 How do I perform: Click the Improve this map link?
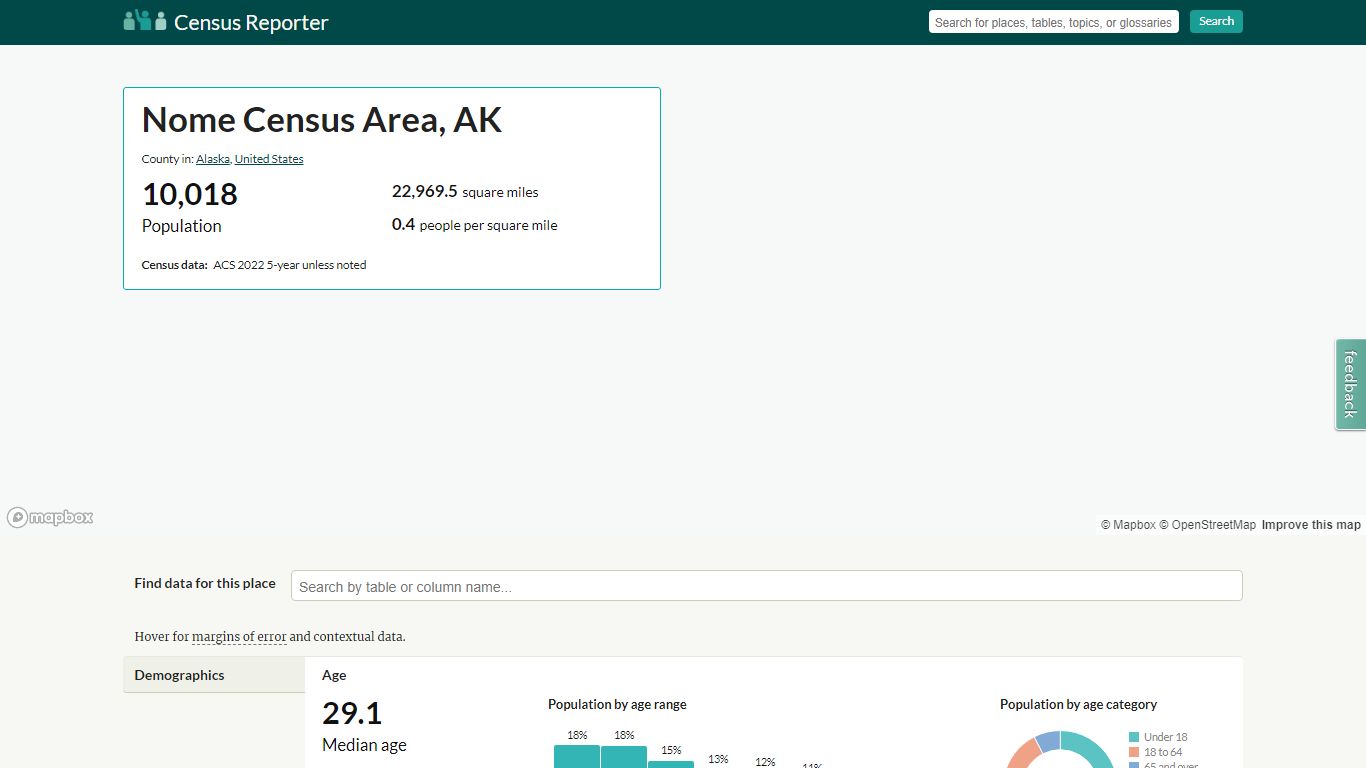(x=1311, y=525)
